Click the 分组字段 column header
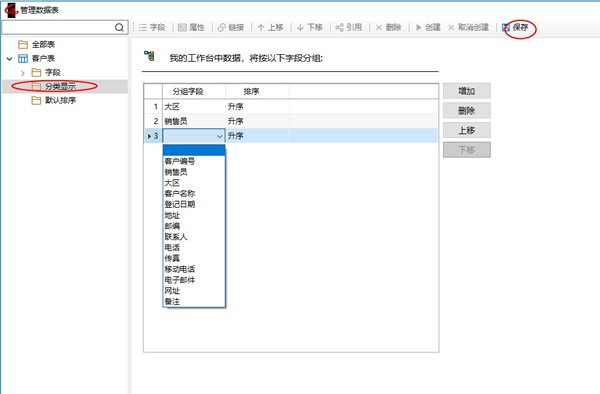 pos(188,91)
